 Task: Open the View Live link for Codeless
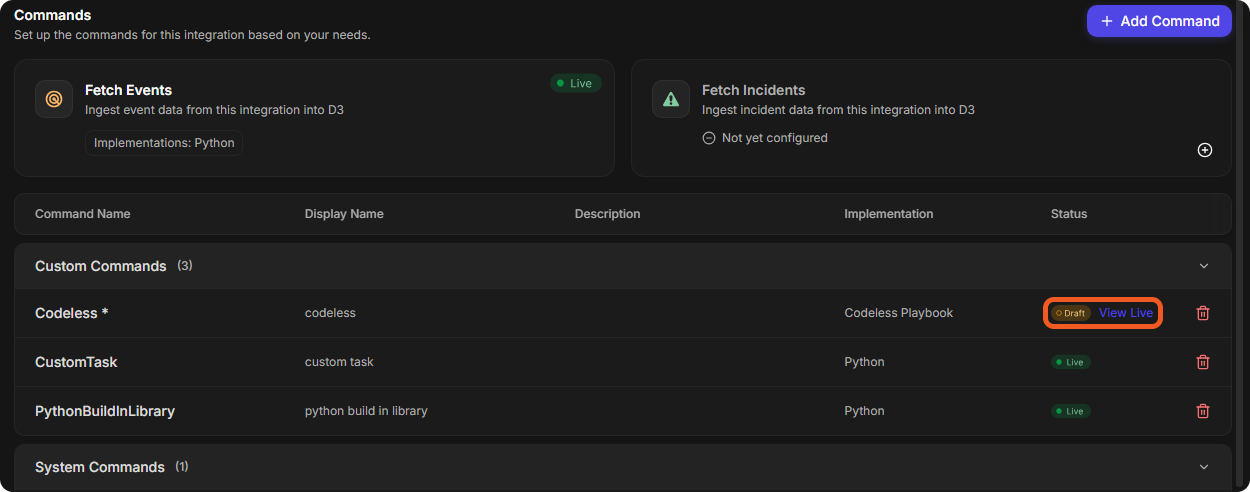pyautogui.click(x=1126, y=313)
